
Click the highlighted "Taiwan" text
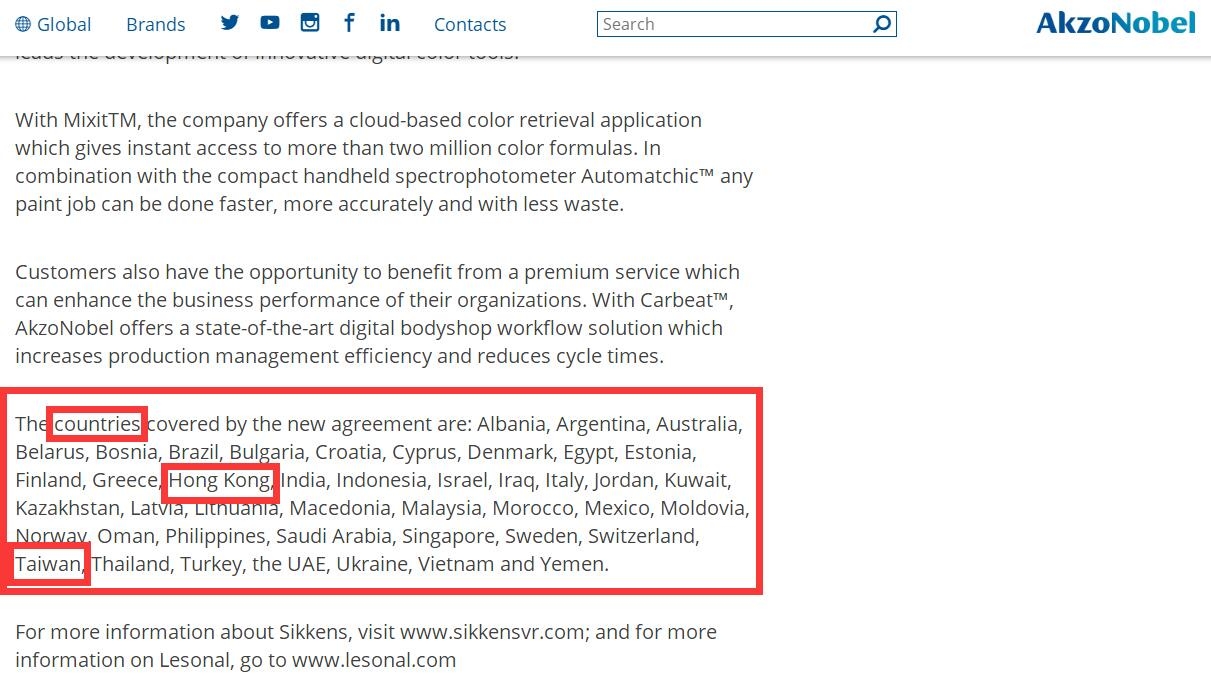(x=47, y=564)
